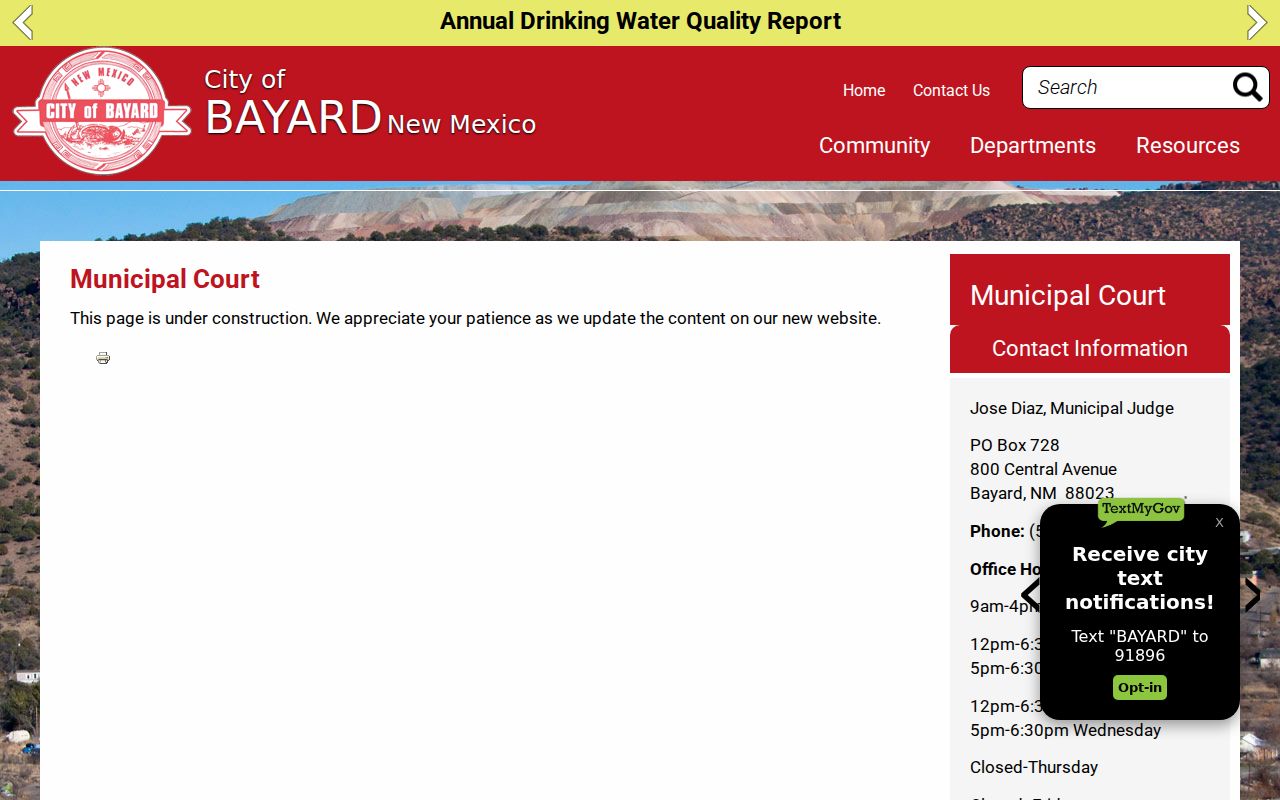Viewport: 1280px width, 800px height.
Task: Open the Annual Drinking Water Quality Report
Action: (x=640, y=21)
